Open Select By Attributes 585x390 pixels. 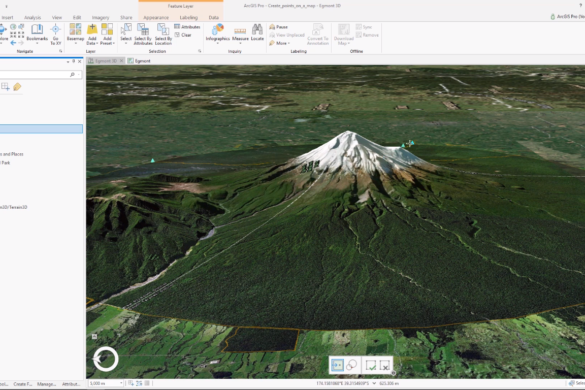(x=143, y=34)
